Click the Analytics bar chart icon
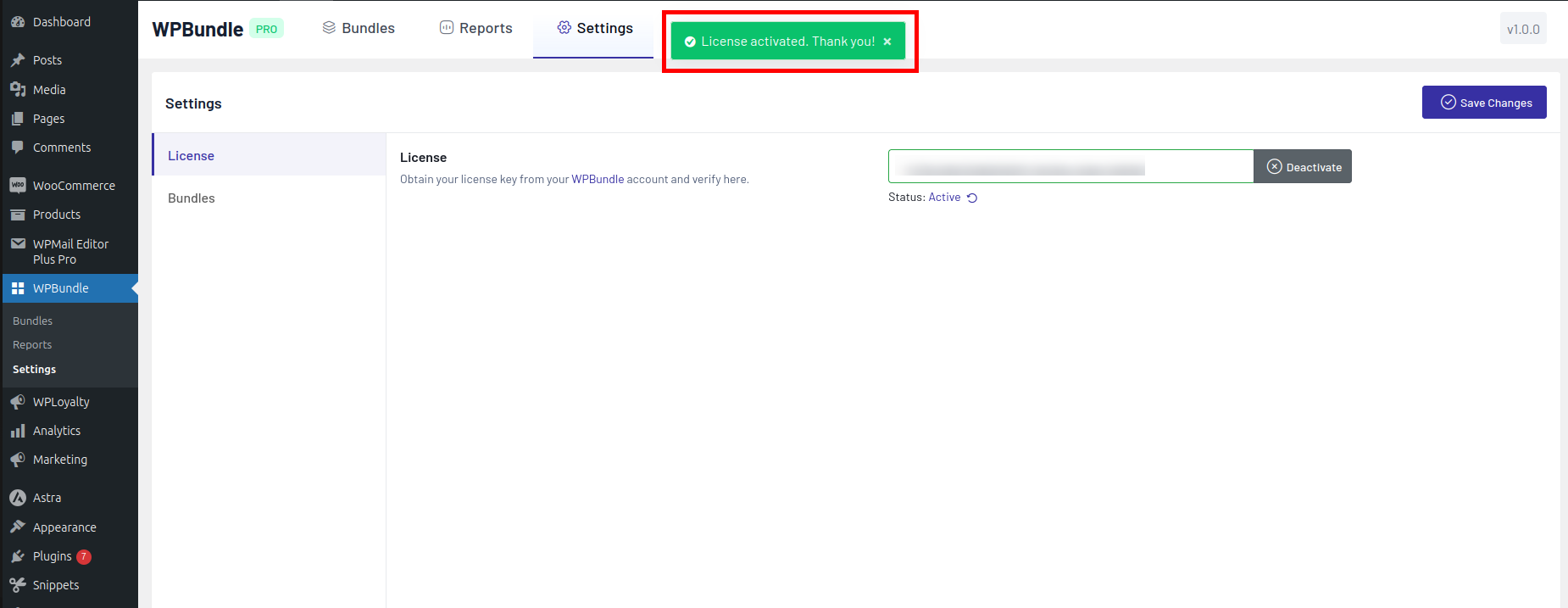The width and height of the screenshot is (1568, 608). (x=18, y=431)
